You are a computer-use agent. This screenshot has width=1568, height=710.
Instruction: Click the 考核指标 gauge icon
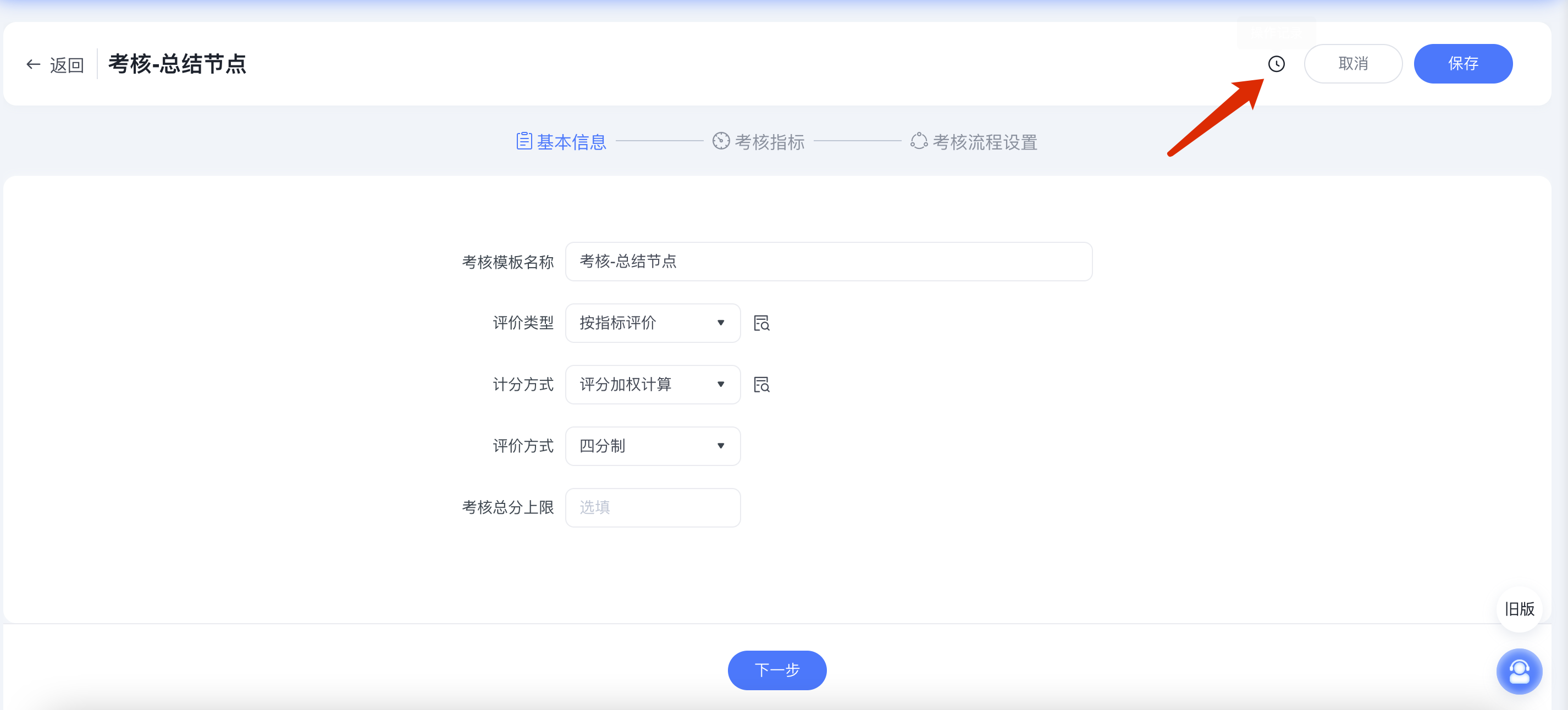pos(721,141)
